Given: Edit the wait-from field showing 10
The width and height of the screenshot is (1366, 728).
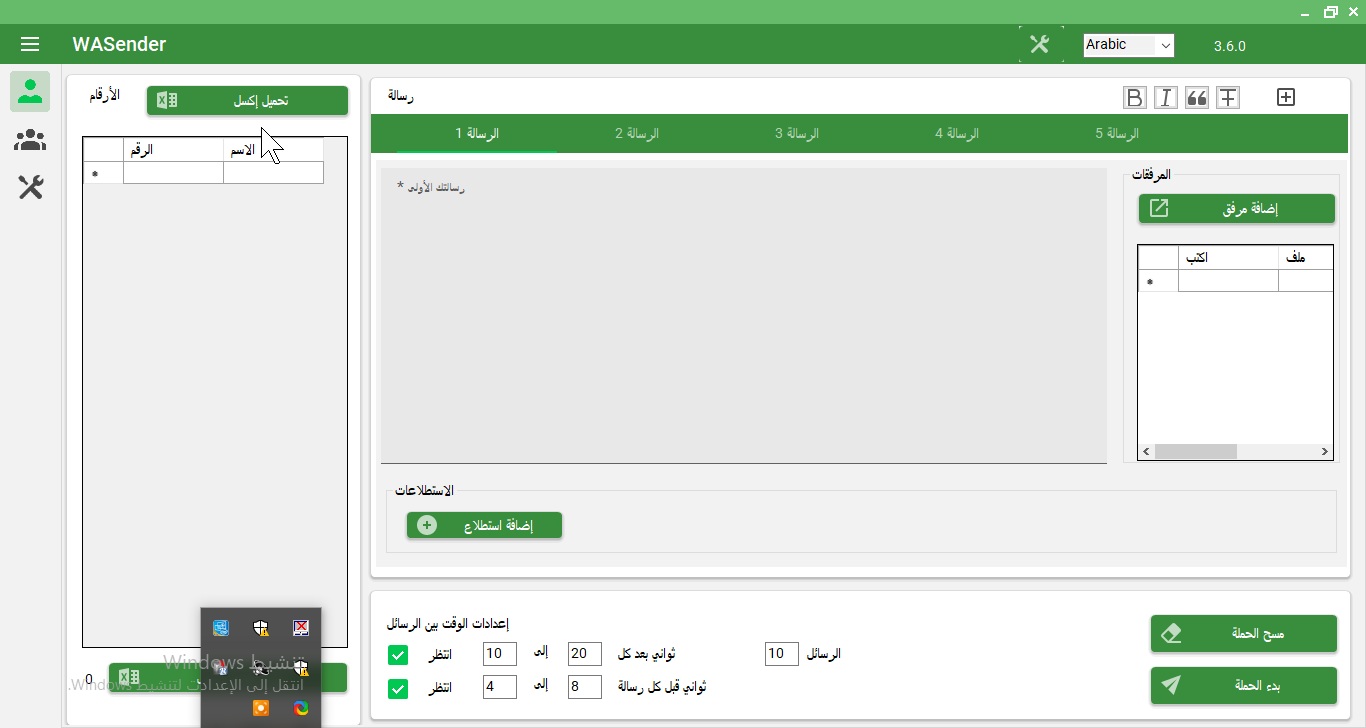Looking at the screenshot, I should pos(499,654).
